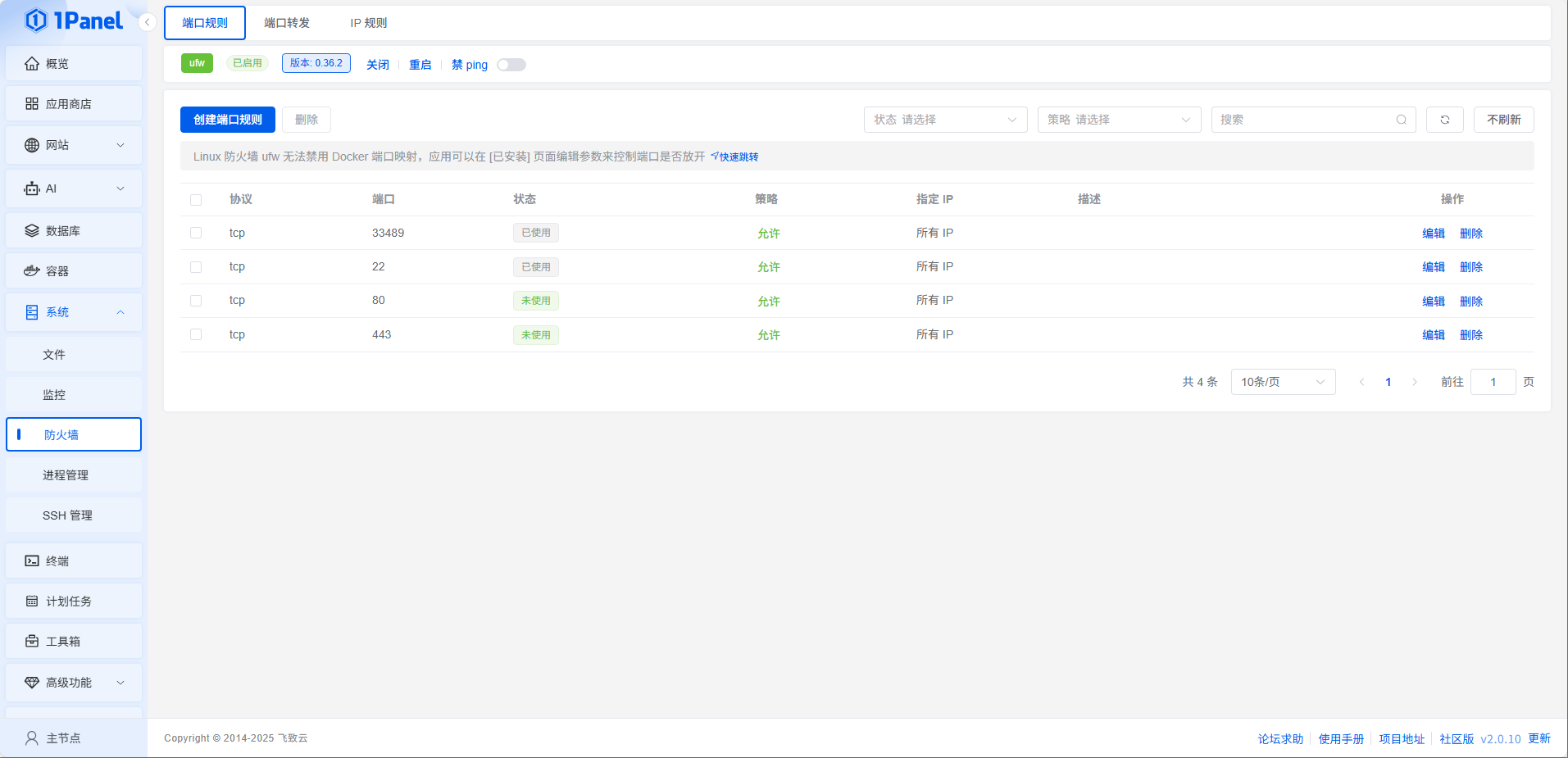Tick the select-all checkbox in table header
The image size is (1568, 758).
196,200
